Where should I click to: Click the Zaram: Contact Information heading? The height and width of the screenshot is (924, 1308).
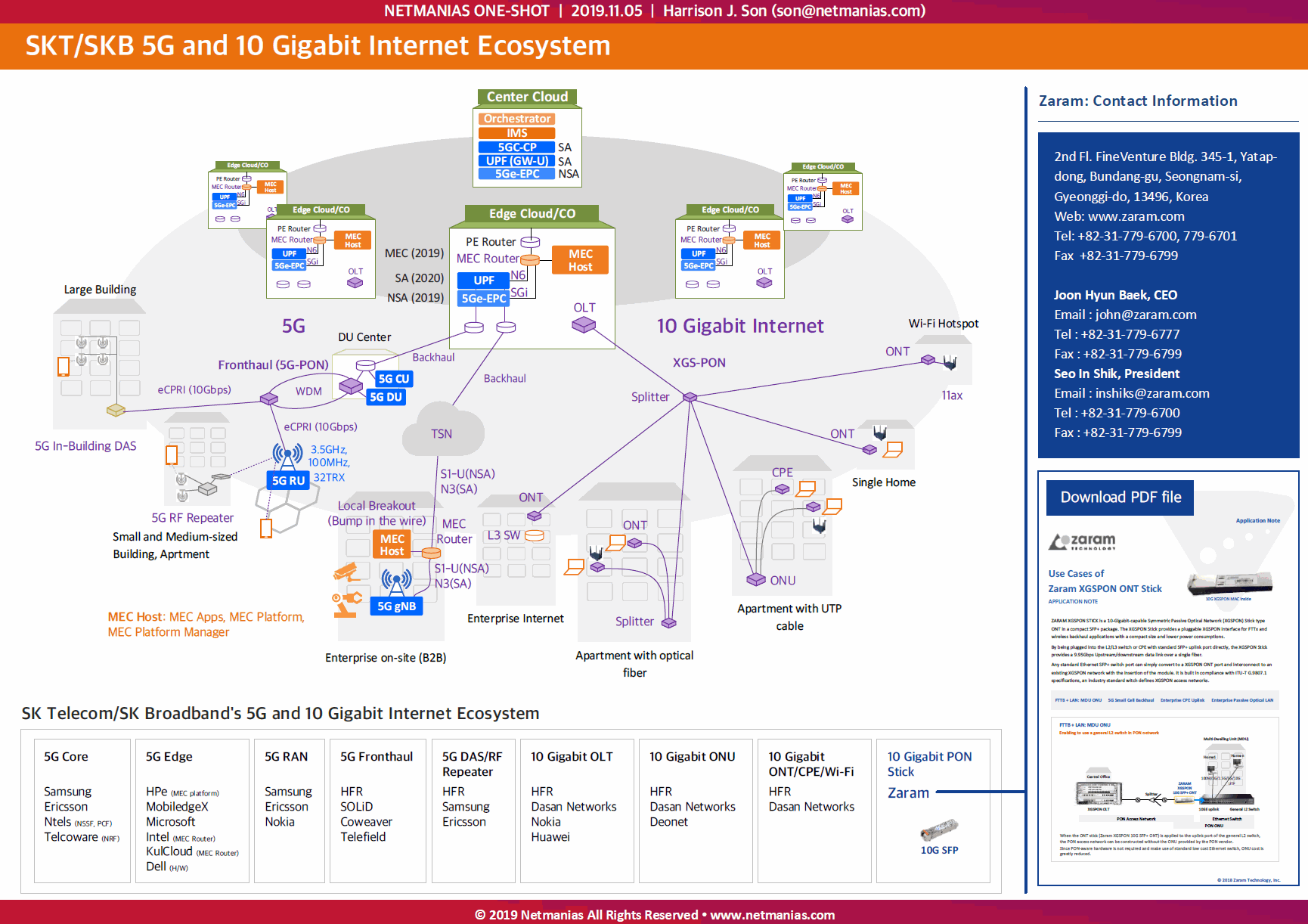click(1138, 101)
